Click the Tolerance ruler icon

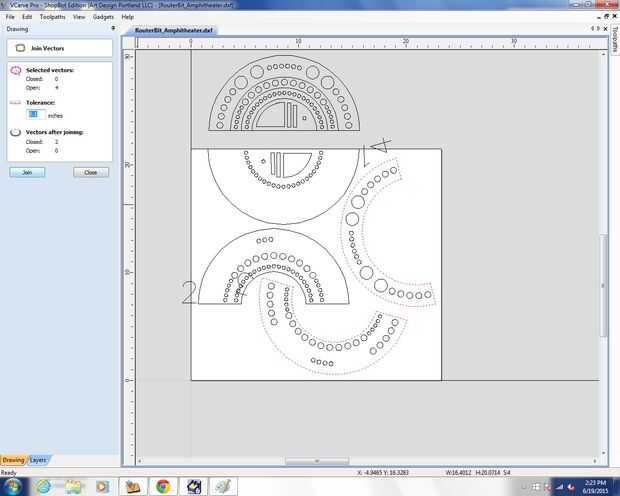coord(15,102)
